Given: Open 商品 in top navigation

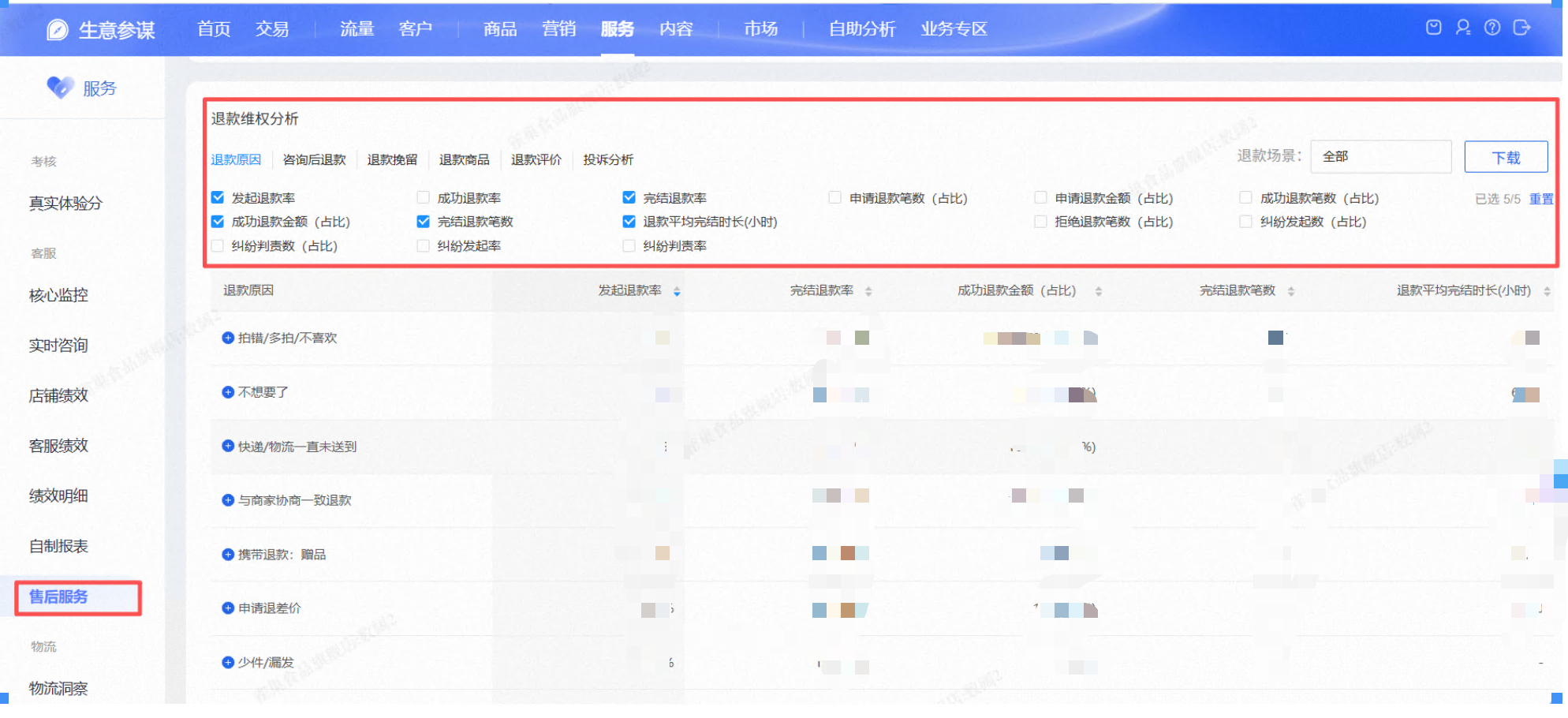Looking at the screenshot, I should pyautogui.click(x=500, y=29).
